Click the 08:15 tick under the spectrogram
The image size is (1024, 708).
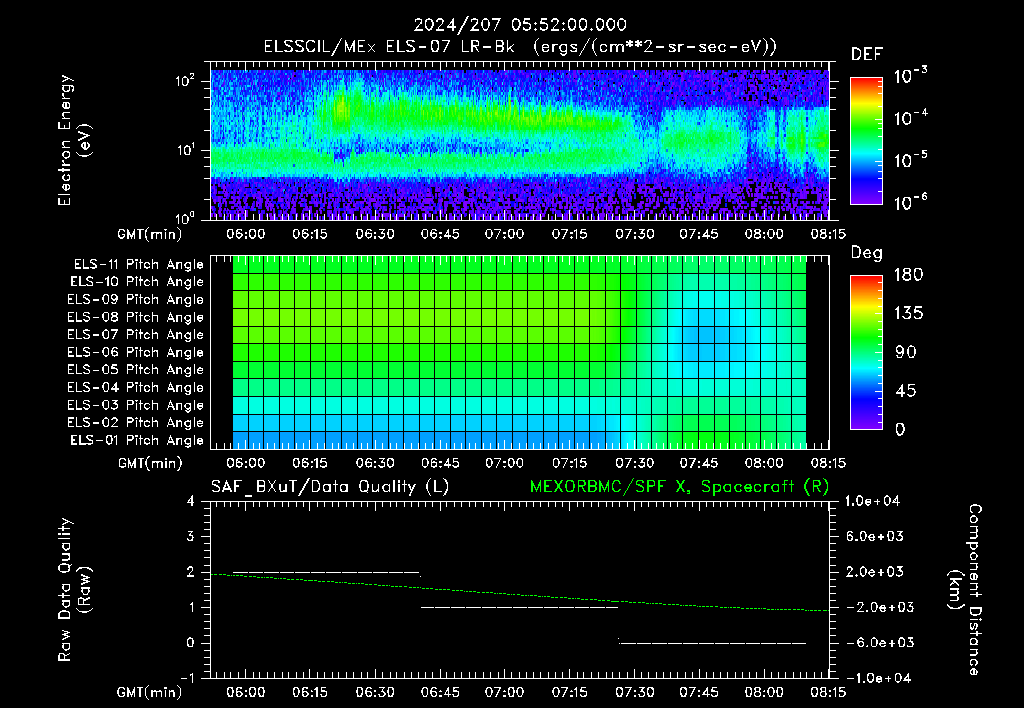(827, 234)
